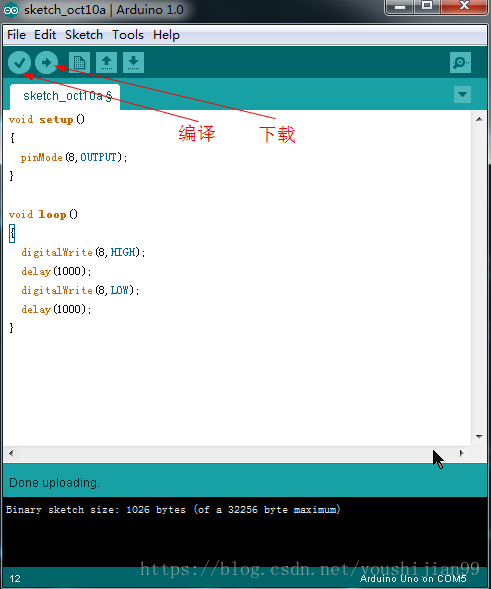Open the Serial Monitor magnifier icon
The width and height of the screenshot is (491, 589).
[x=460, y=62]
